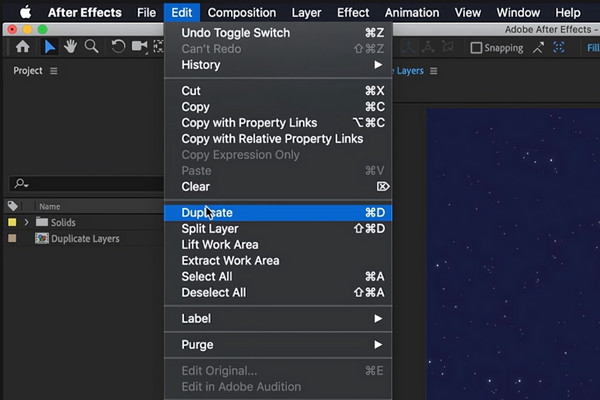The image size is (600, 400).
Task: Open the After Effects application menu
Action: pos(85,13)
